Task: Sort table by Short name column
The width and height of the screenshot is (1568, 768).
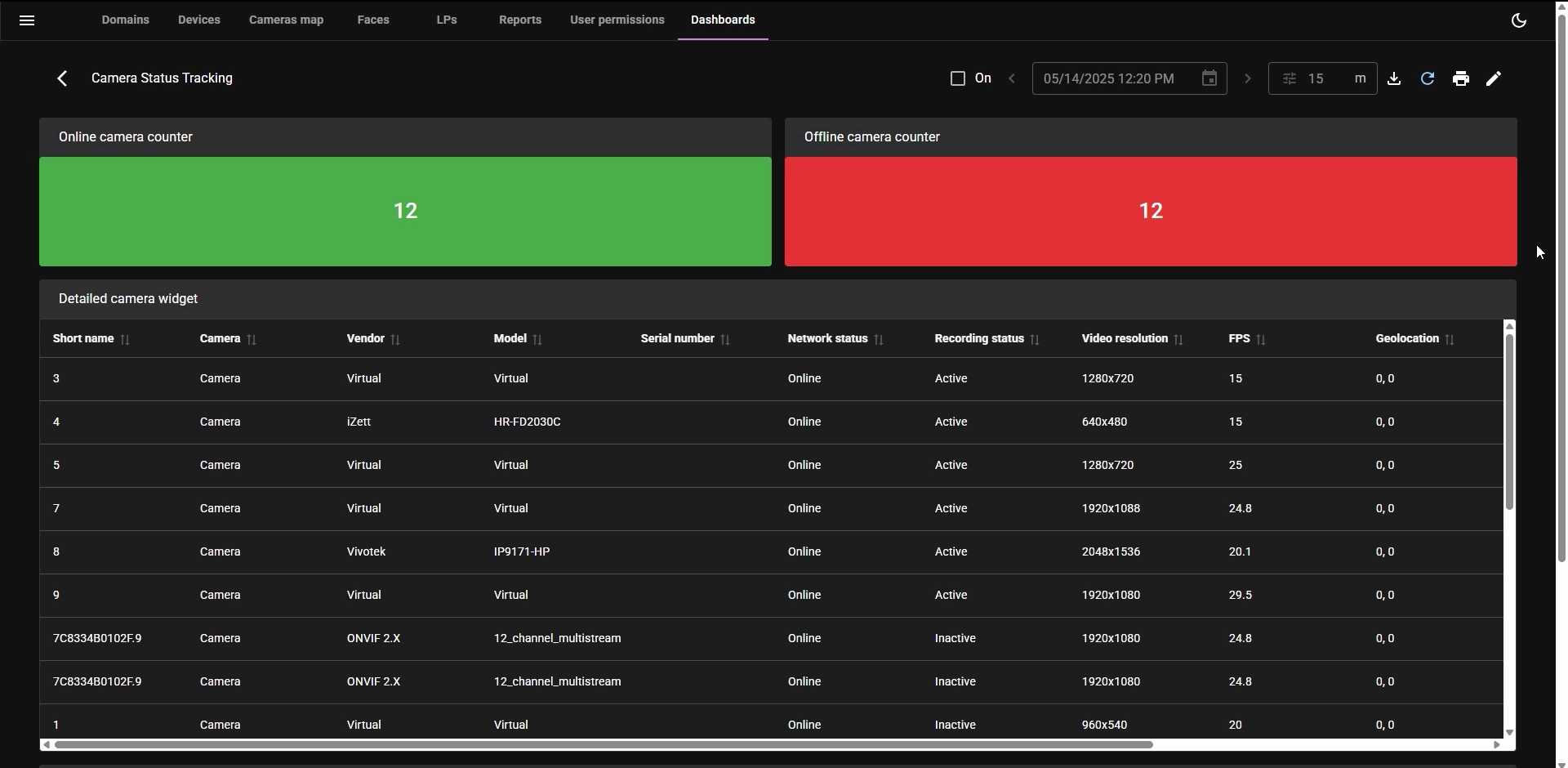Action: point(125,339)
